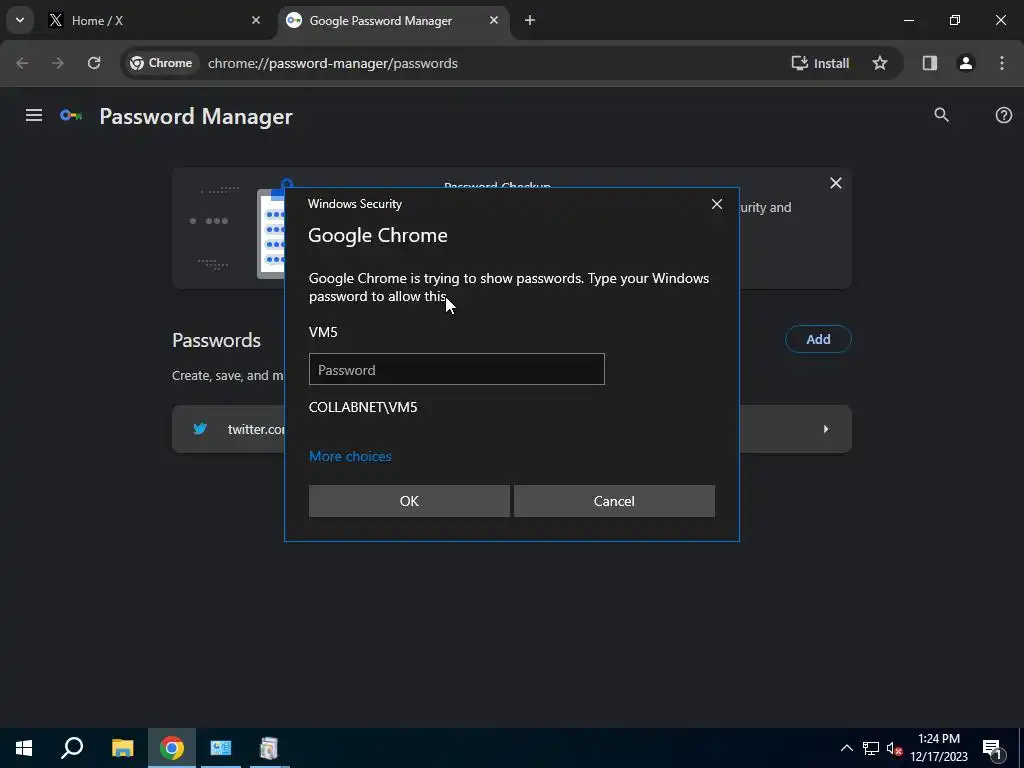Open a new tab with plus button
This screenshot has height=768, width=1024.
[530, 20]
